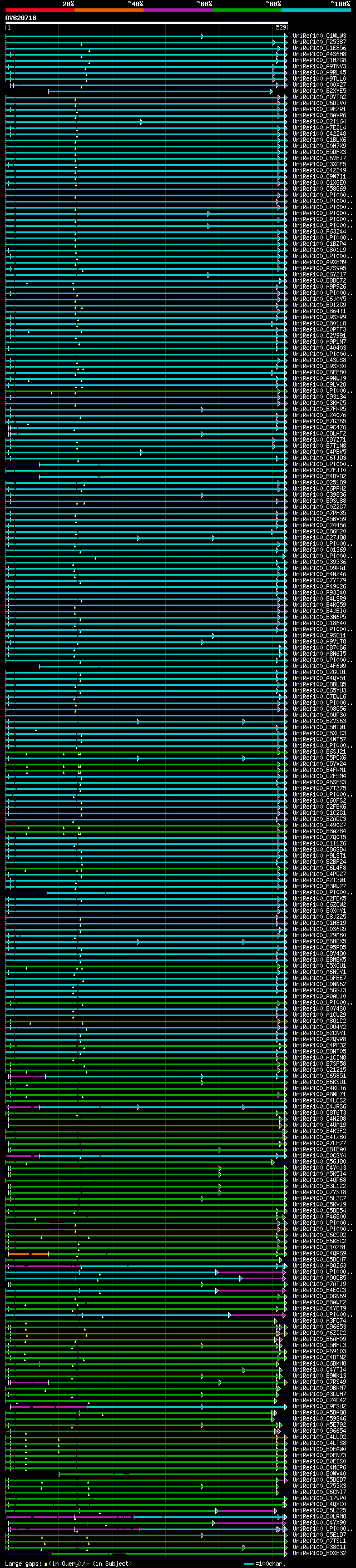Select the query name AV620716
356x1568 pixels.
coord(21,18)
